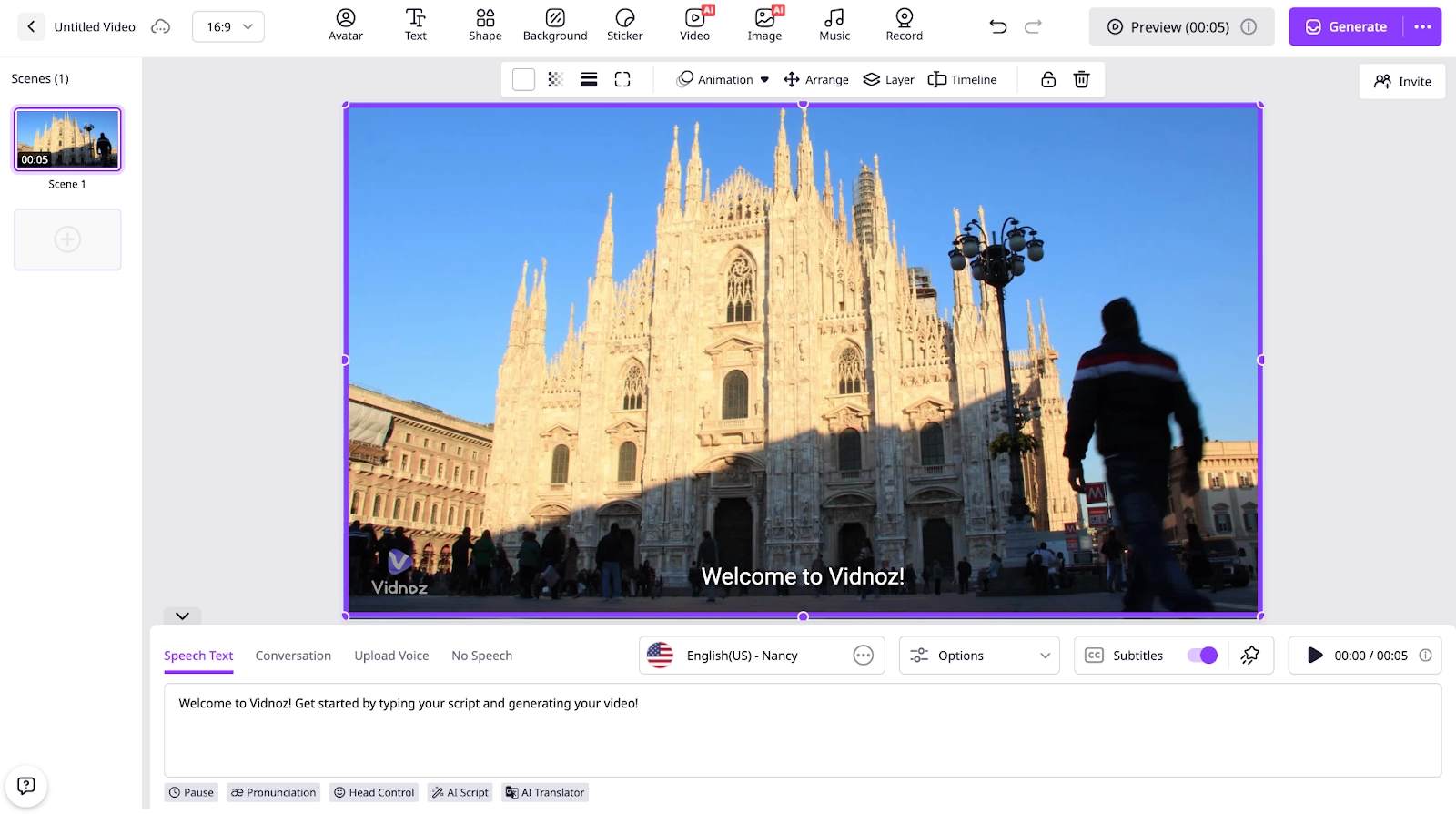The width and height of the screenshot is (1456, 814).
Task: Add a new scene with plus box
Action: point(67,239)
